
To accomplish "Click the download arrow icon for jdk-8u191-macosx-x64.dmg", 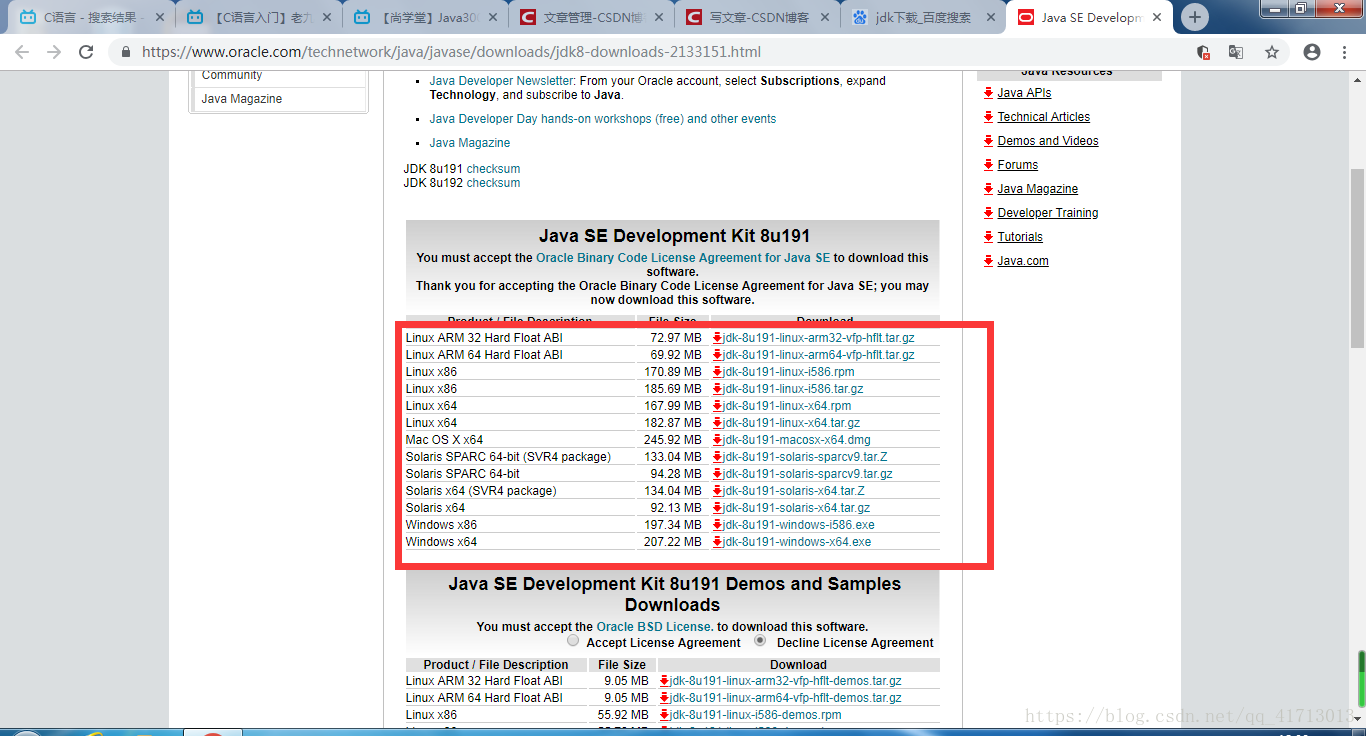I will click(718, 440).
